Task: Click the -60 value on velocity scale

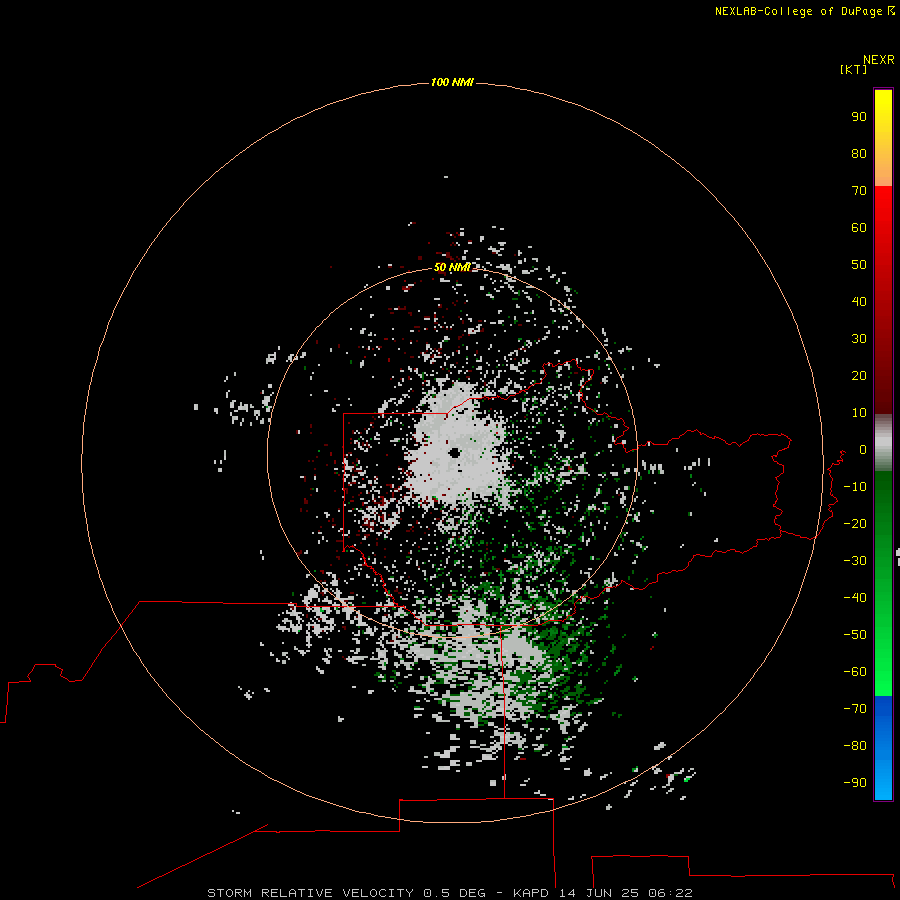Action: 855,672
